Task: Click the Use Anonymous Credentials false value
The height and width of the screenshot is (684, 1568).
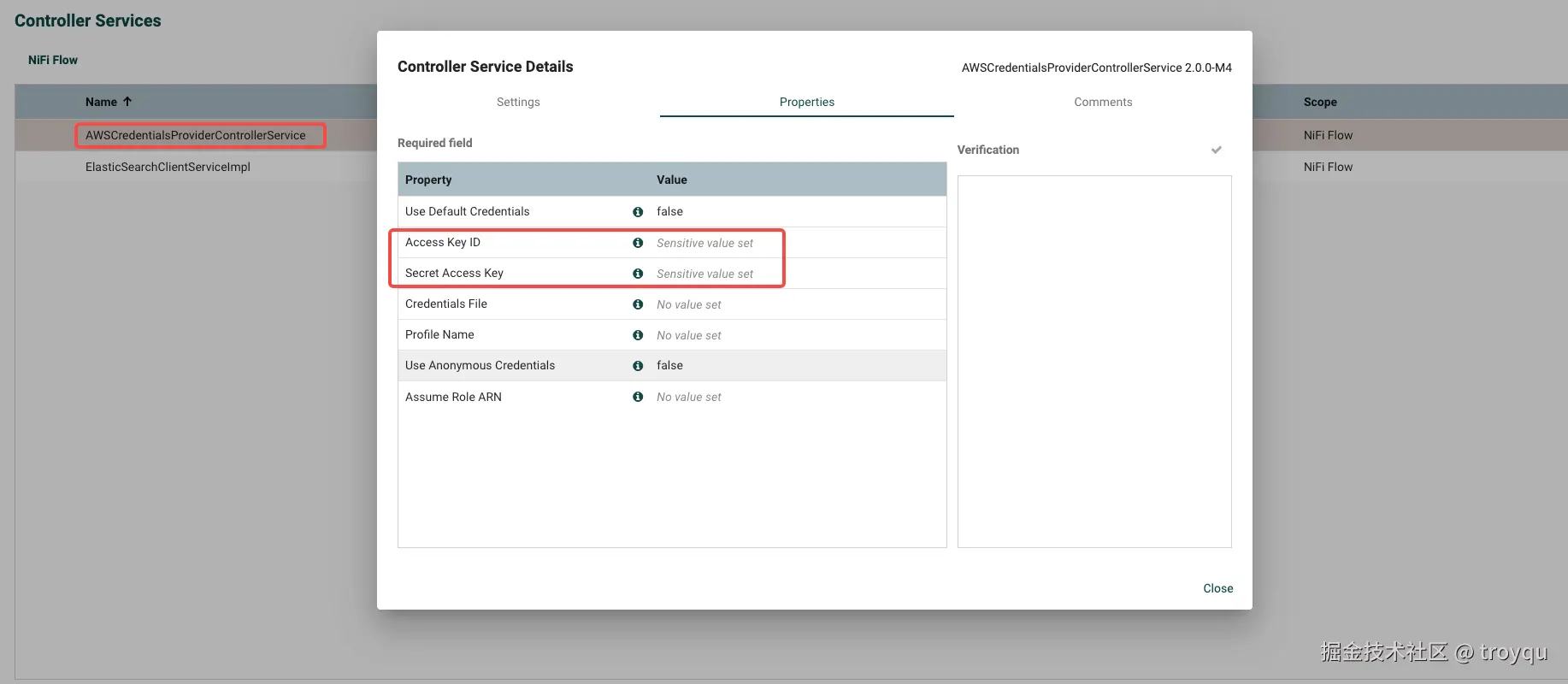Action: pos(669,365)
